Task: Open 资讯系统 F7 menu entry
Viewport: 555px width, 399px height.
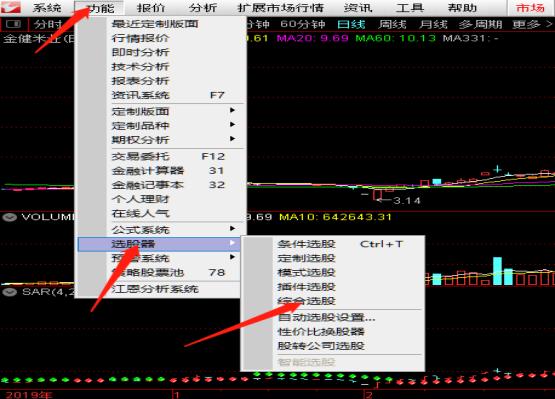Action: pyautogui.click(x=159, y=95)
